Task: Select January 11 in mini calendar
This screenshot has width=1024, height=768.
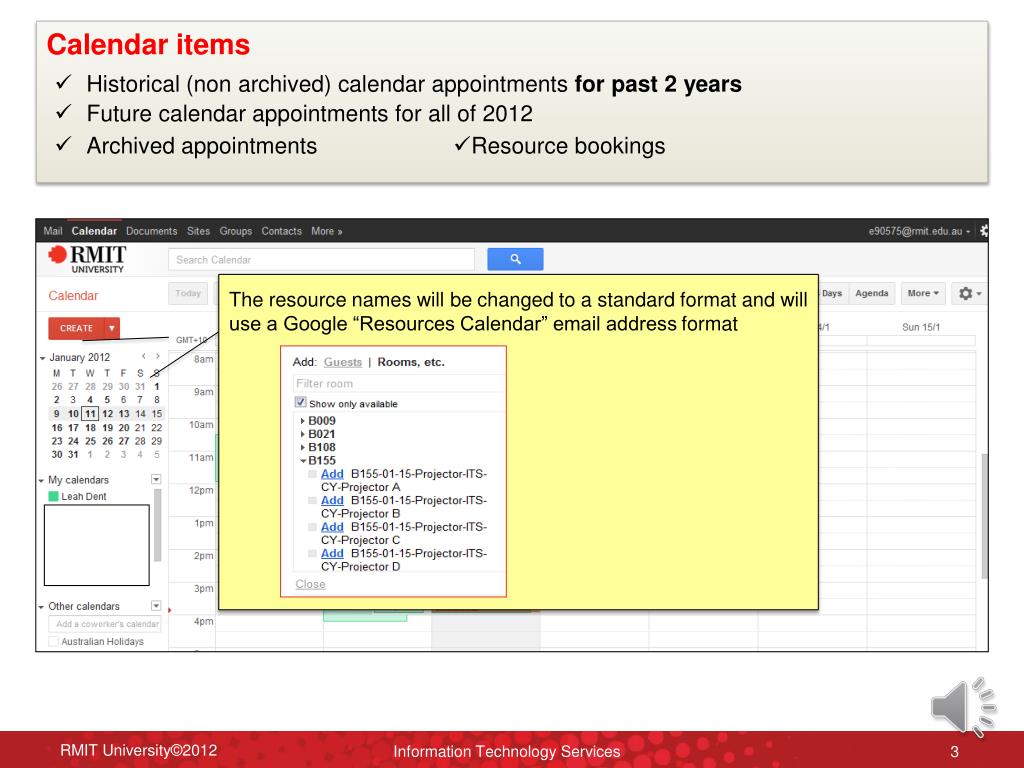Action: point(90,413)
